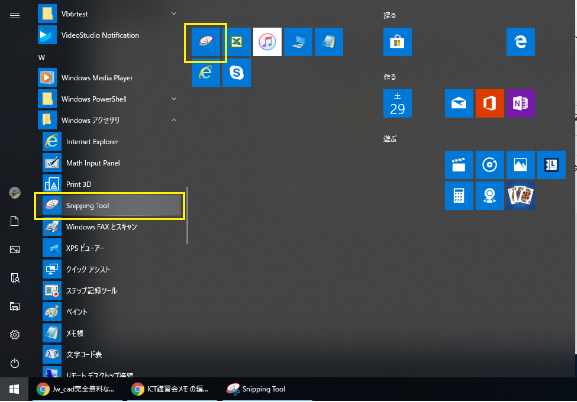Click the app list scrollbar thumb
Viewport: 577px width, 402px height.
pos(187,215)
